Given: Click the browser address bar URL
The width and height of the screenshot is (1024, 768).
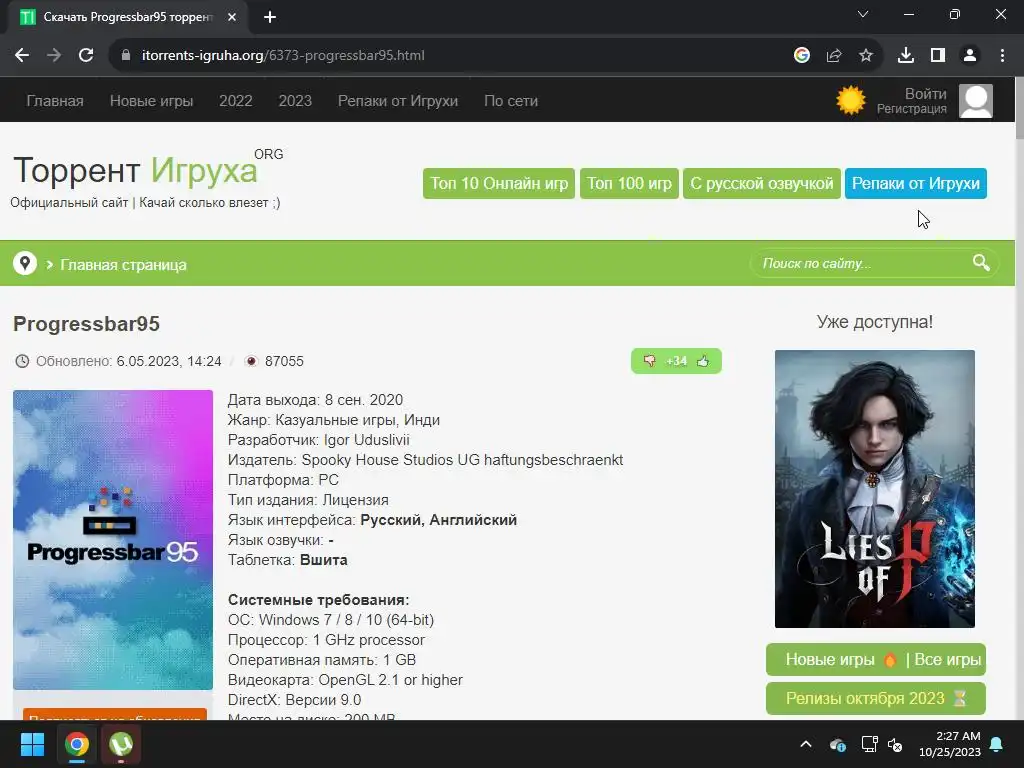Looking at the screenshot, I should click(283, 56).
